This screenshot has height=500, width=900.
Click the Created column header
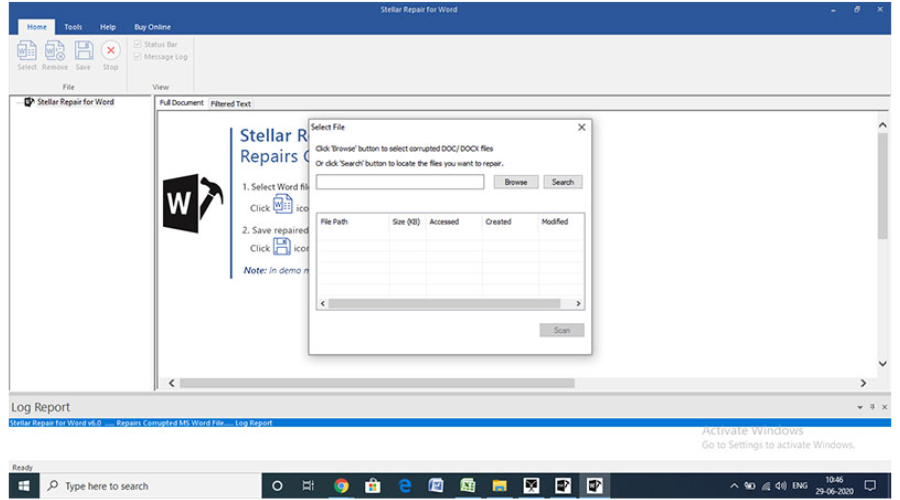point(510,222)
